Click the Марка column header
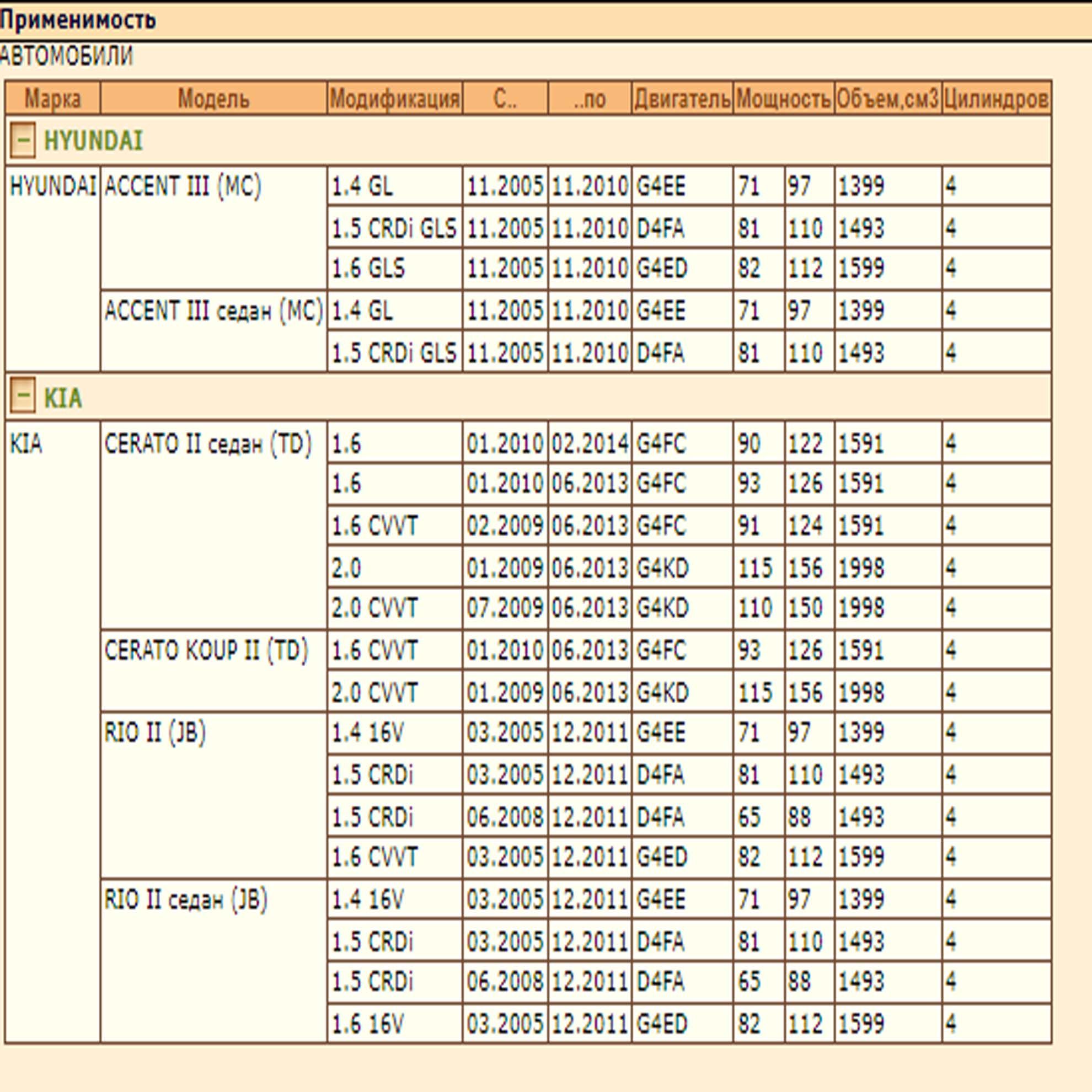Screen dimensions: 1092x1092 (x=52, y=98)
